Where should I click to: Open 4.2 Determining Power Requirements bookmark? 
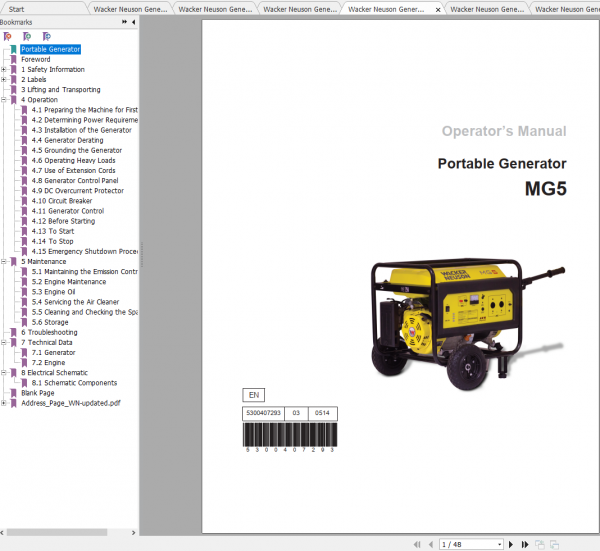tap(85, 120)
